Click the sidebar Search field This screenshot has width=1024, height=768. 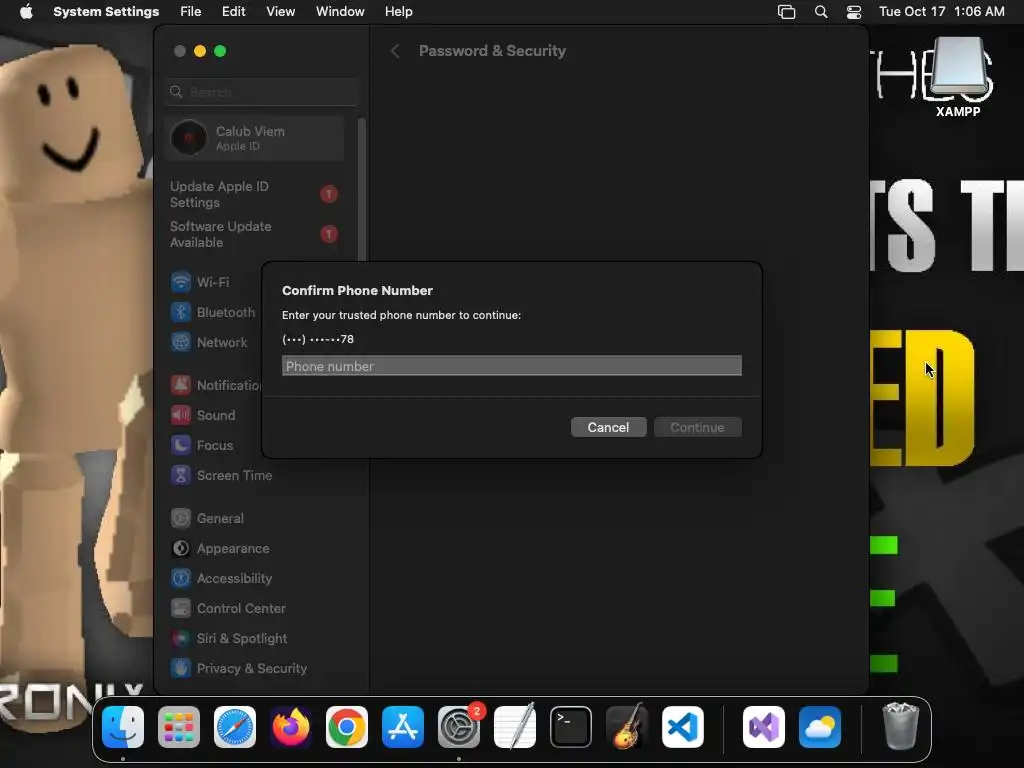pyautogui.click(x=262, y=92)
